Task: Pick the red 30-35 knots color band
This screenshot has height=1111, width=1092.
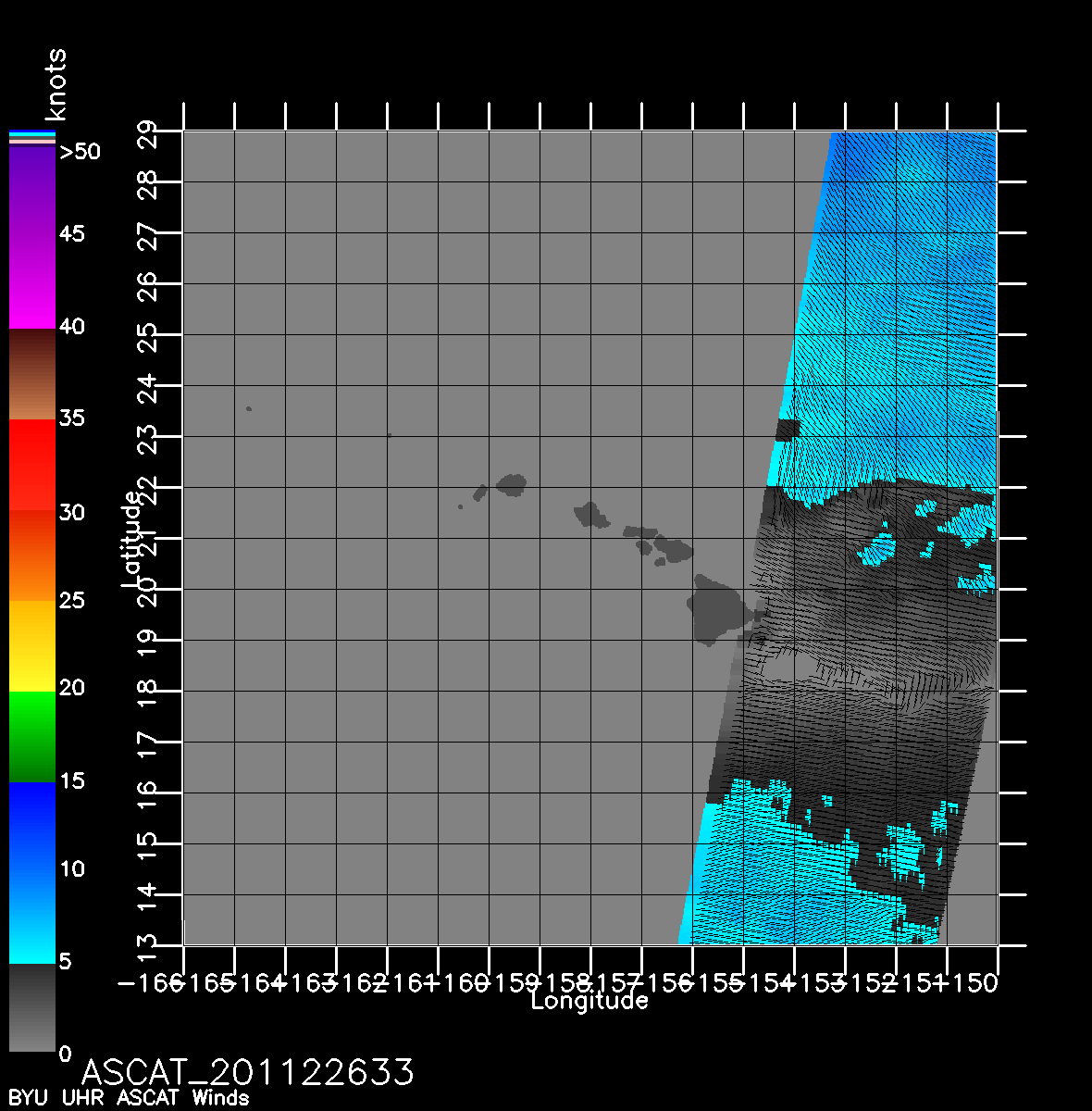Action: 32,465
